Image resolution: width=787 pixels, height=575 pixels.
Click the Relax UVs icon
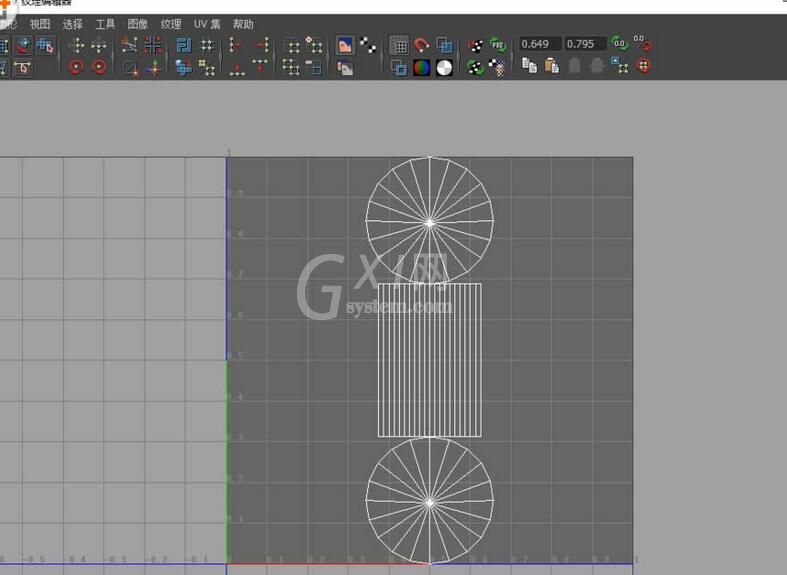206,67
